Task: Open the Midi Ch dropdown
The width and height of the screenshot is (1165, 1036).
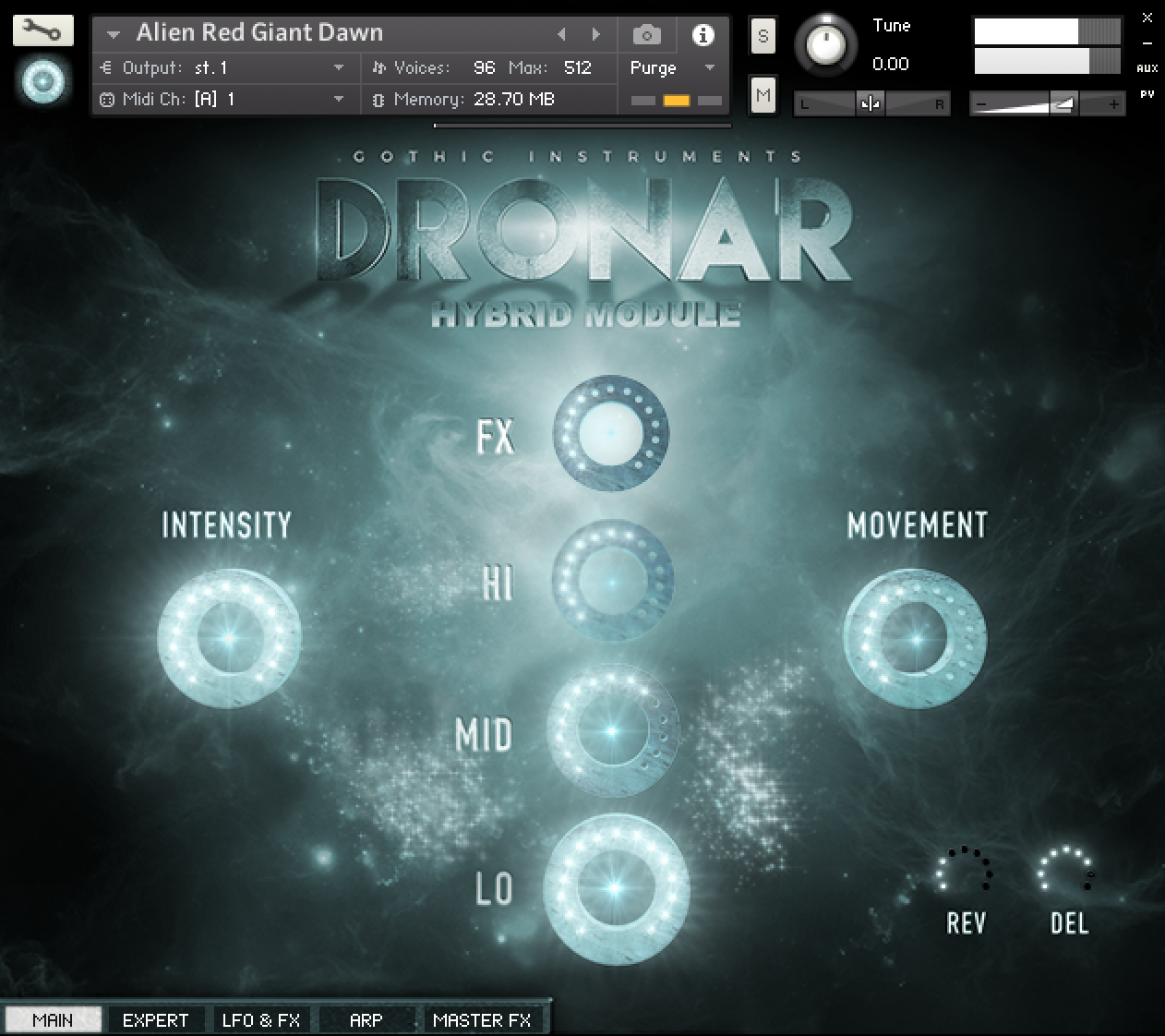Action: 339,99
